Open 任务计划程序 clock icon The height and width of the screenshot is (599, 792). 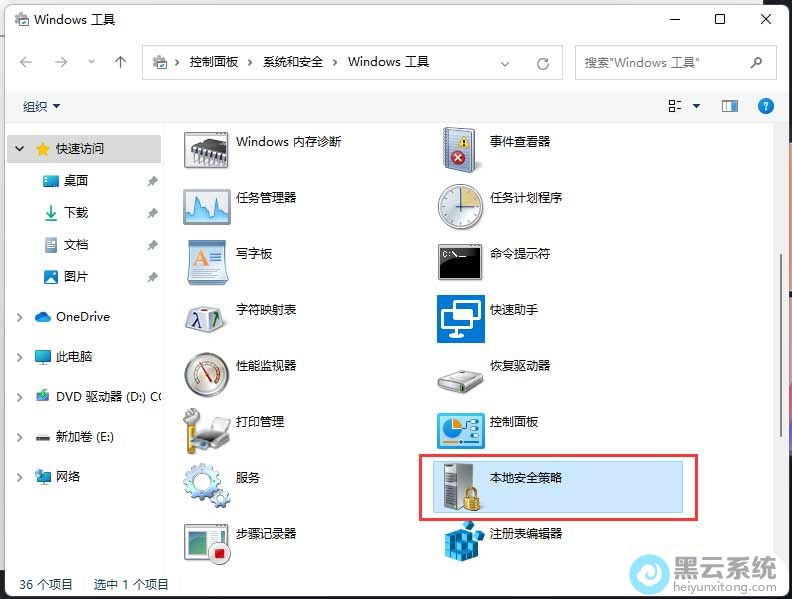pos(460,206)
